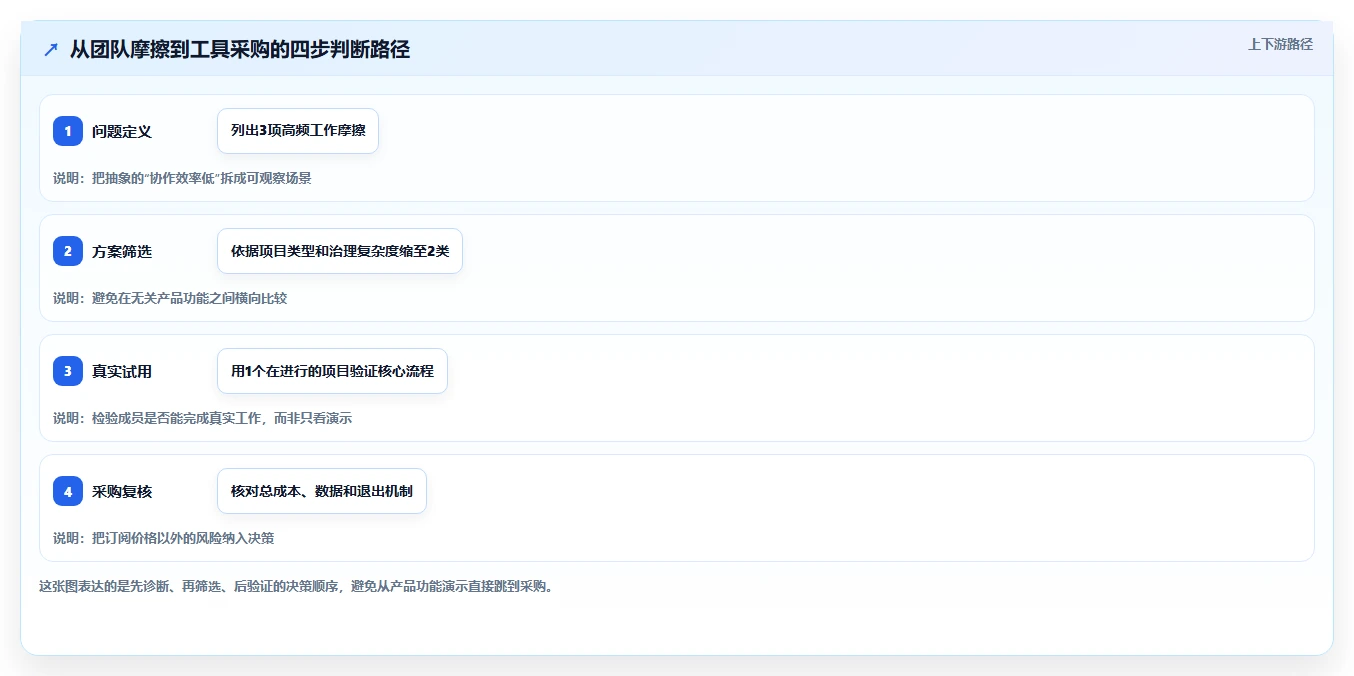The width and height of the screenshot is (1354, 676).
Task: Click the 问题定义 step title
Action: 122,131
